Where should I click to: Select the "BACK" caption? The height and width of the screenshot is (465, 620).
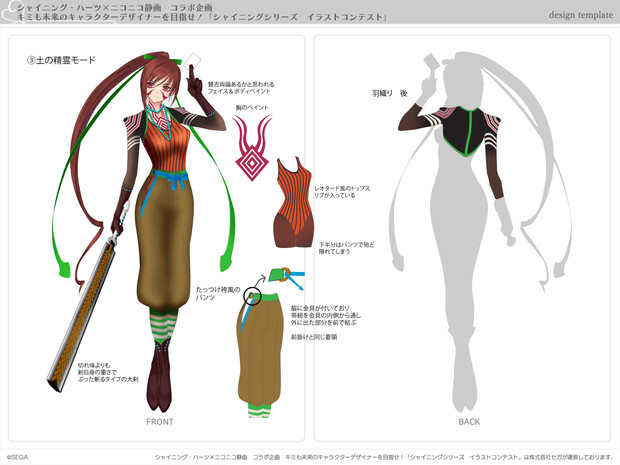pos(469,422)
